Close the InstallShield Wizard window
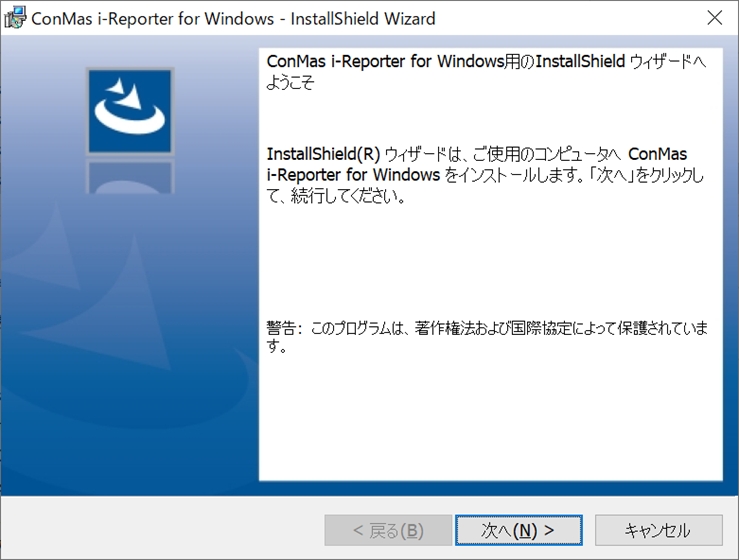739x560 pixels. (x=714, y=18)
